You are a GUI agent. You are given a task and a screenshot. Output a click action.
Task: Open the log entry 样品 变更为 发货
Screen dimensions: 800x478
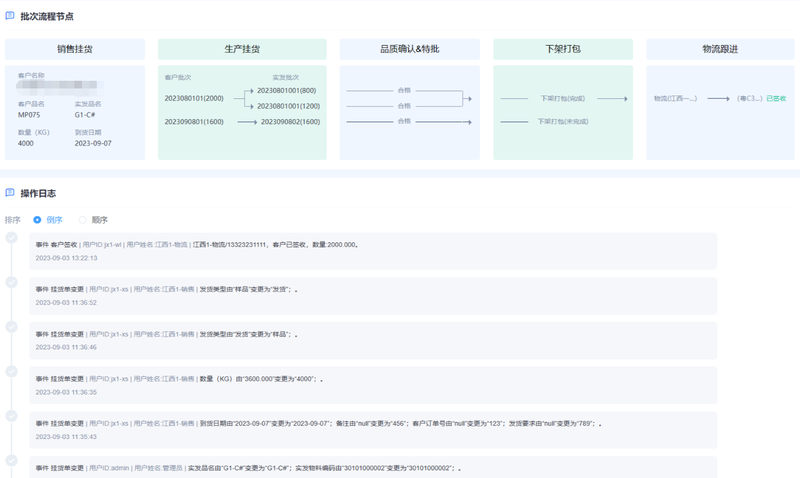click(x=373, y=296)
